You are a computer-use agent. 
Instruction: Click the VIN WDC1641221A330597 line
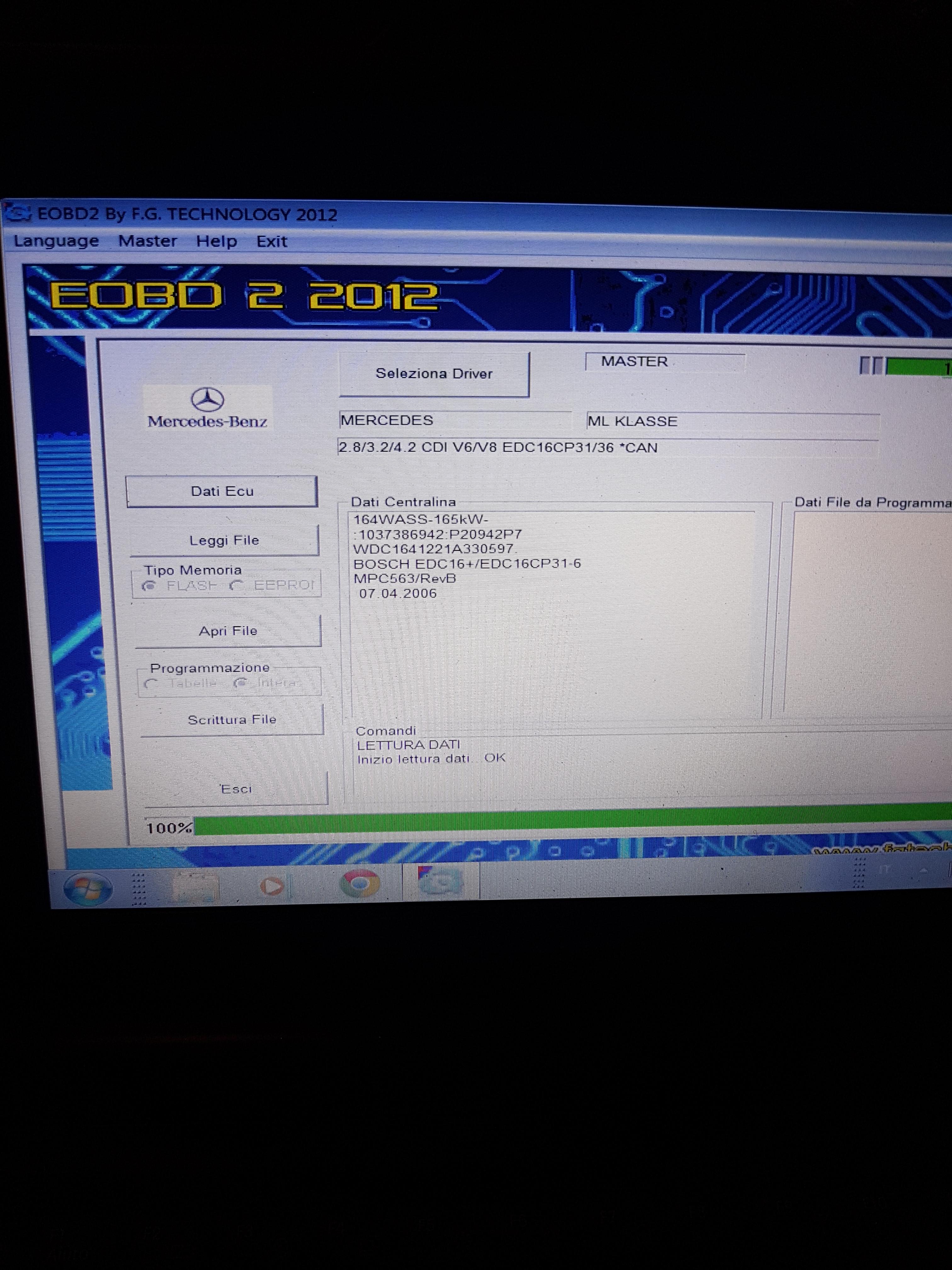coord(434,549)
